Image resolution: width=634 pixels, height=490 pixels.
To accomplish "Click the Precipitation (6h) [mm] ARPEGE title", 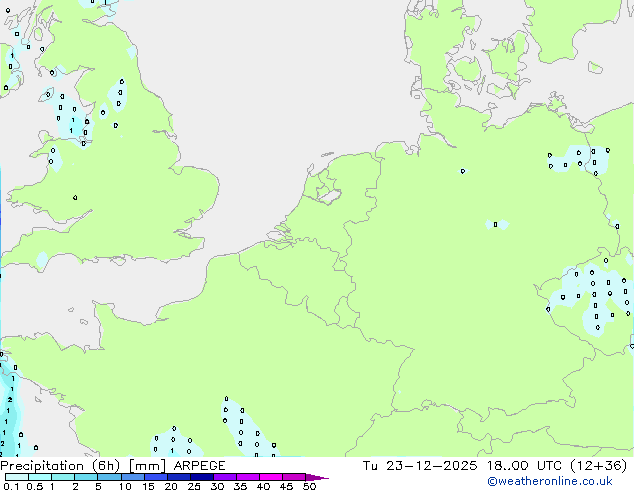I will [113, 465].
